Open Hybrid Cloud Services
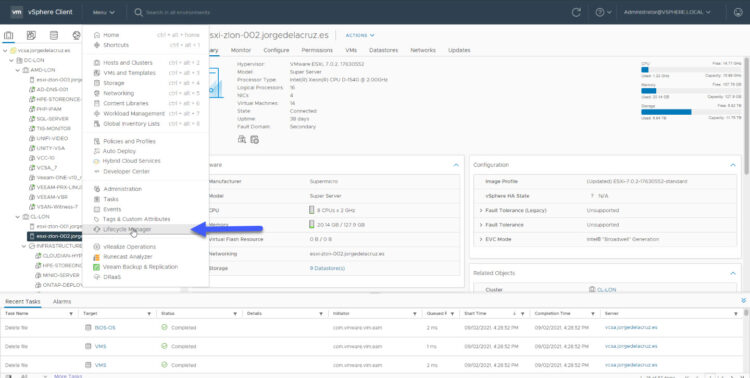 (x=131, y=161)
